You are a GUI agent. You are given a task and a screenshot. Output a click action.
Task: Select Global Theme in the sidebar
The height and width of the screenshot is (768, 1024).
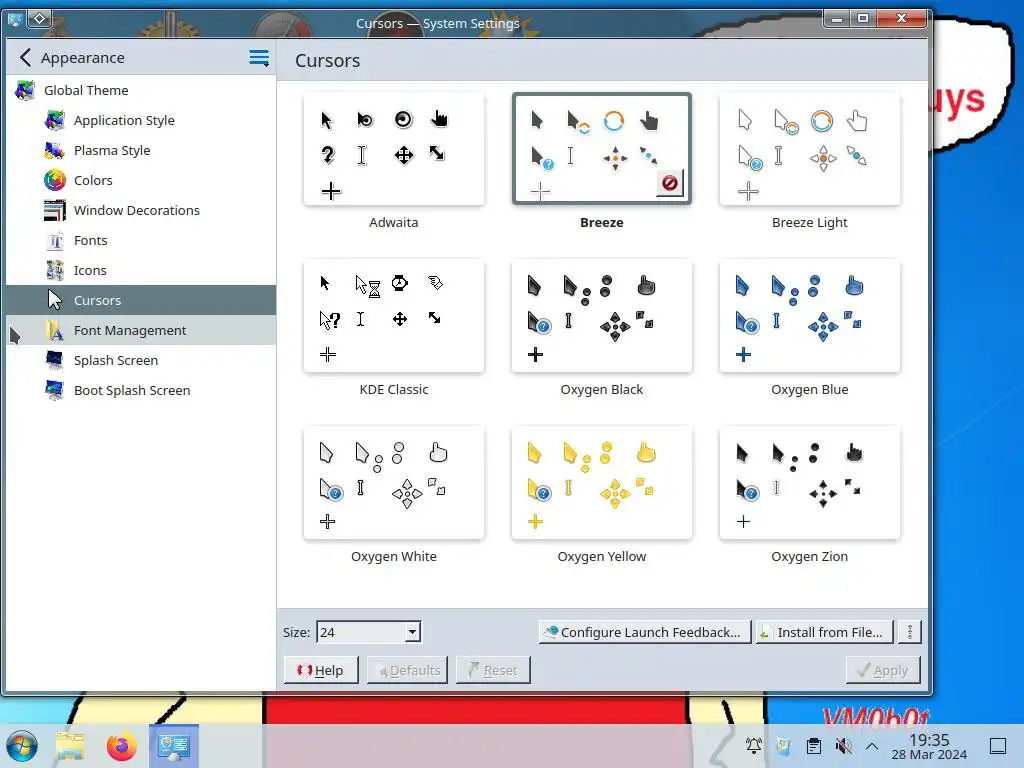coord(141,90)
